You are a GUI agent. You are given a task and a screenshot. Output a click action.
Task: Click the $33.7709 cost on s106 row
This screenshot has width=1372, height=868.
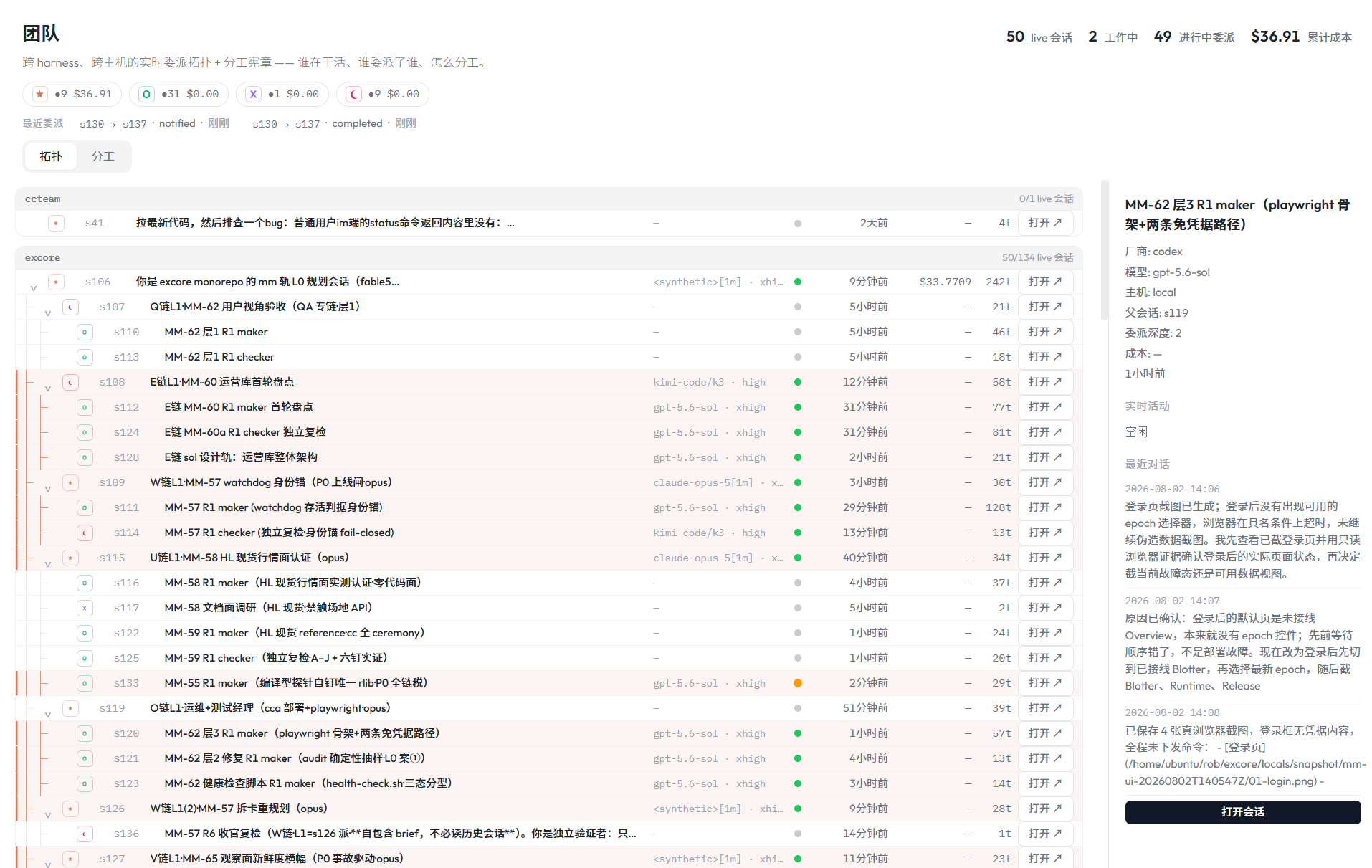945,282
